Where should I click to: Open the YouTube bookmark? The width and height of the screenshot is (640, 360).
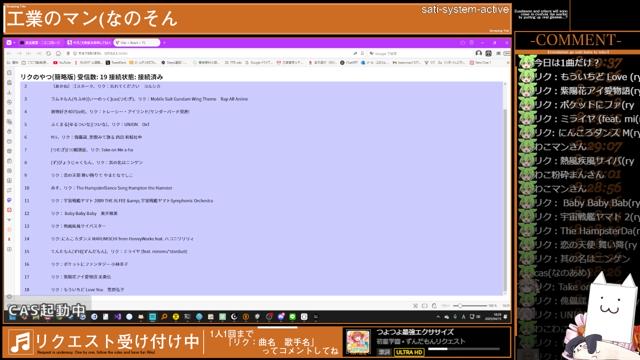62,63
